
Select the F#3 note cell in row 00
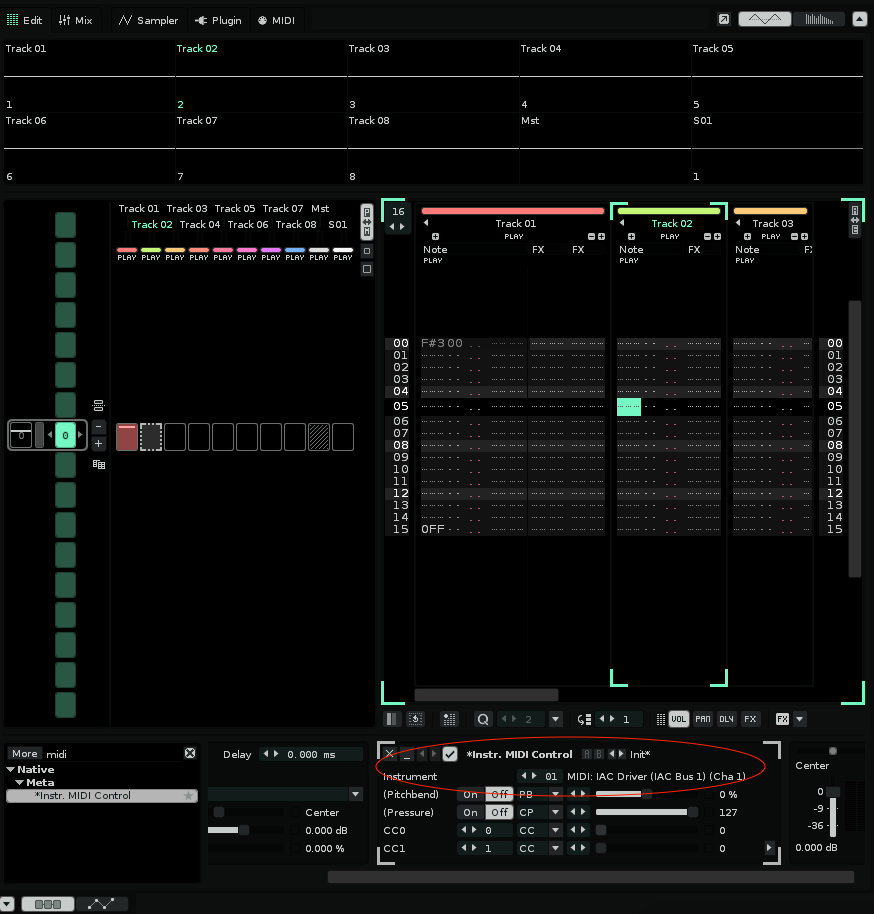pyautogui.click(x=433, y=343)
